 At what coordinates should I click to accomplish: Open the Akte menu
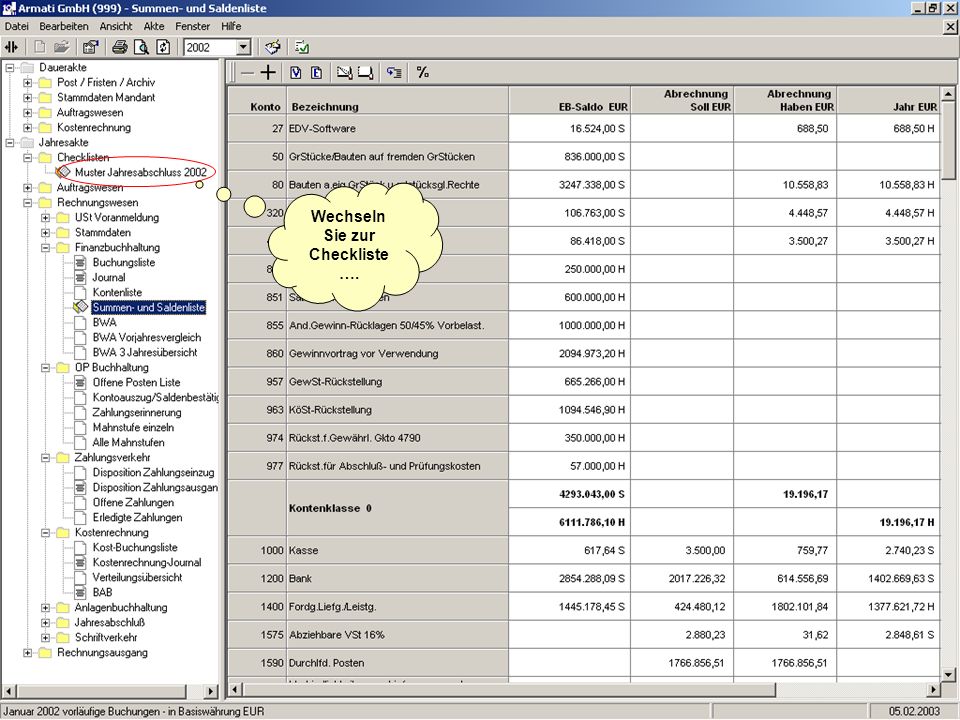coord(154,26)
